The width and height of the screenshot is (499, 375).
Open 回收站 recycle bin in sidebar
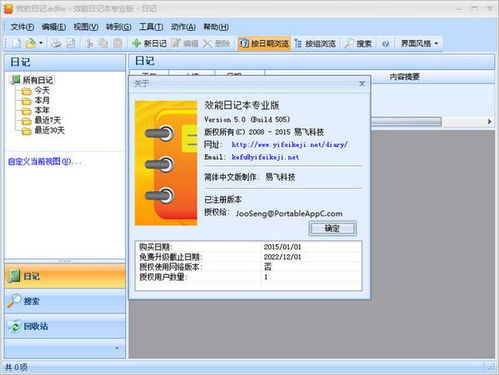65,326
